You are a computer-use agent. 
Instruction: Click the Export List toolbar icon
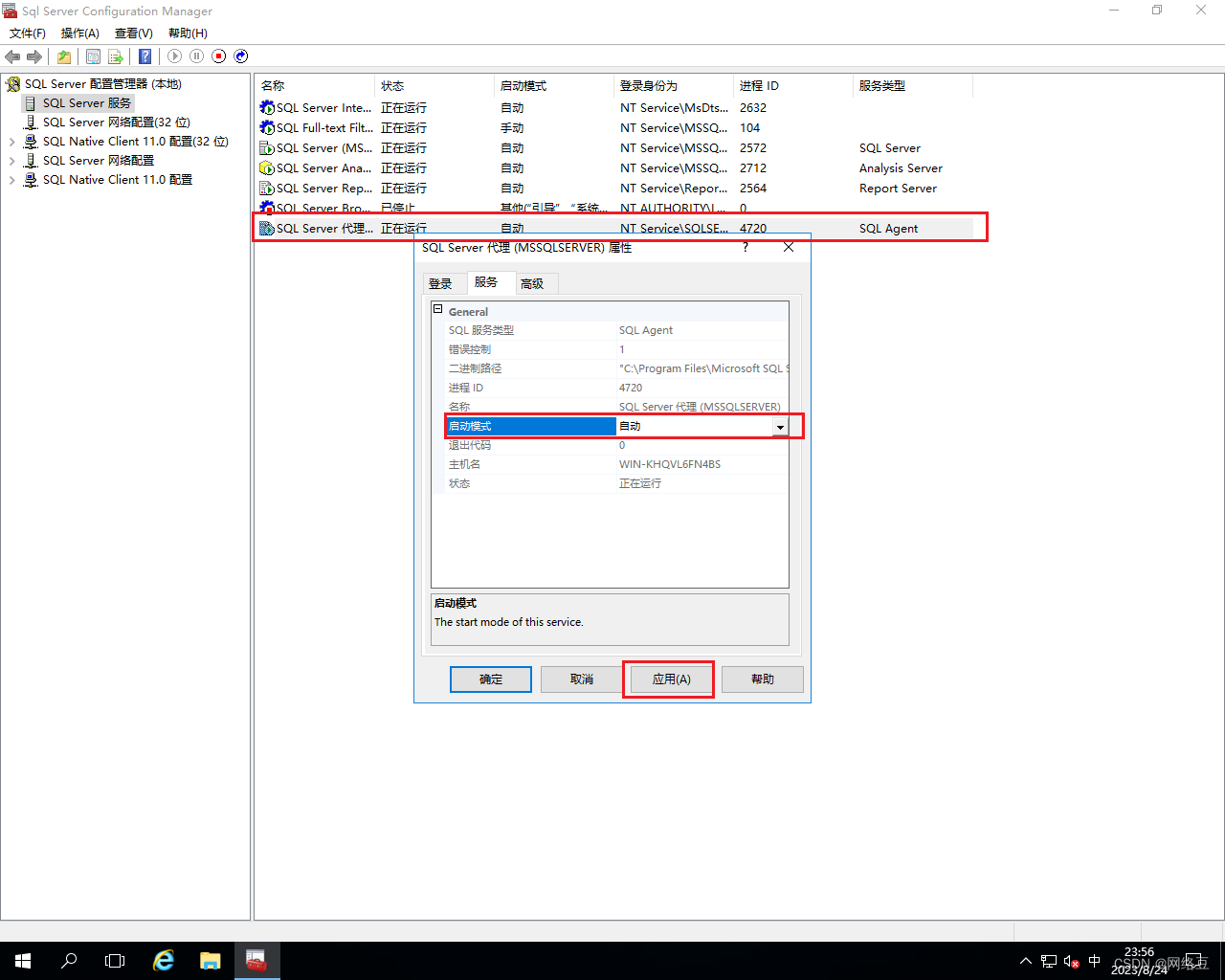click(116, 56)
